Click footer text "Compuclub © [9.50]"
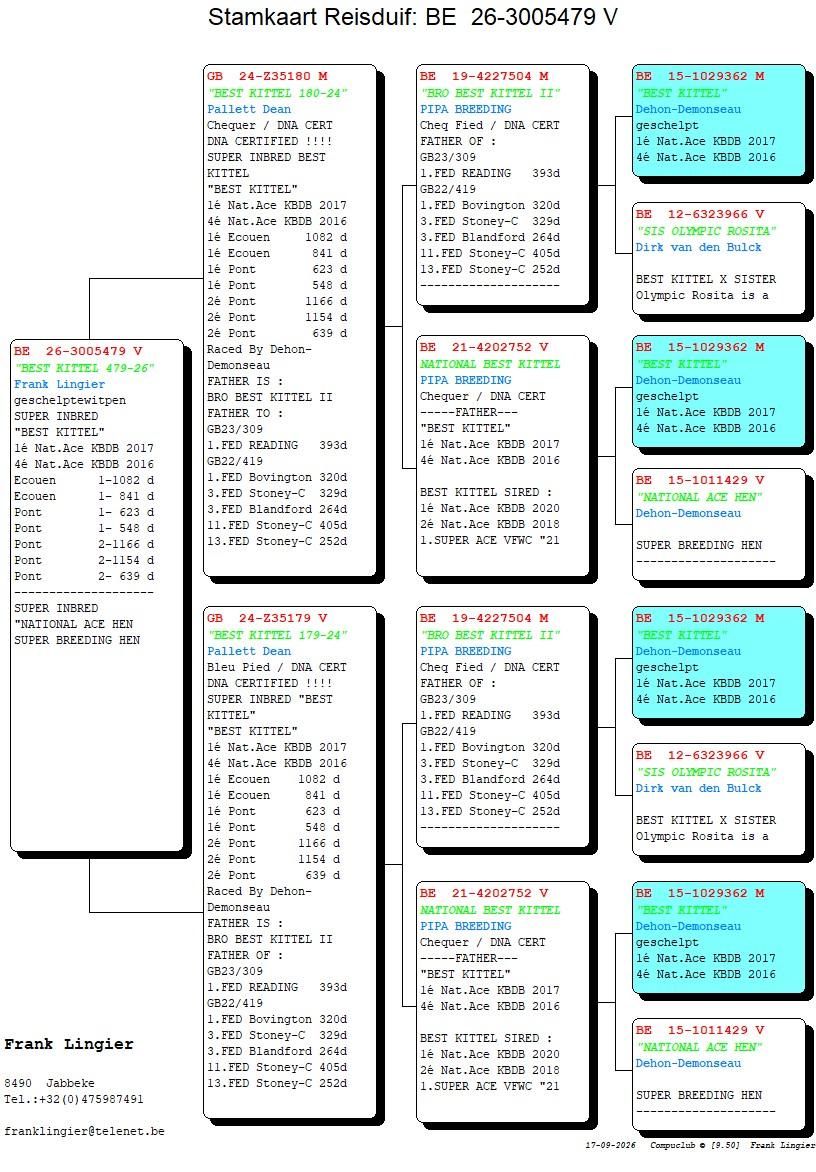This screenshot has width=816, height=1172. tap(694, 1145)
